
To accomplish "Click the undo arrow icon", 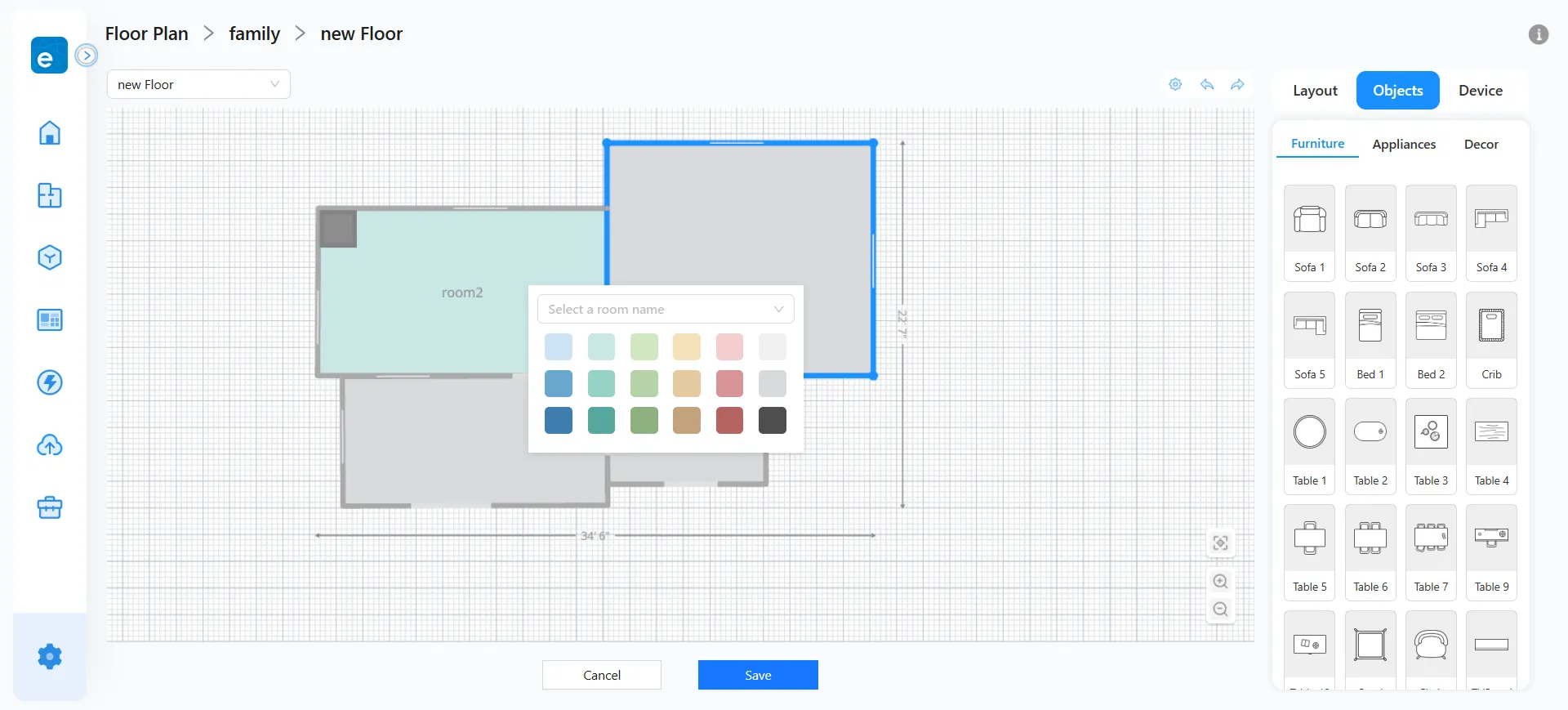I will [x=1206, y=84].
